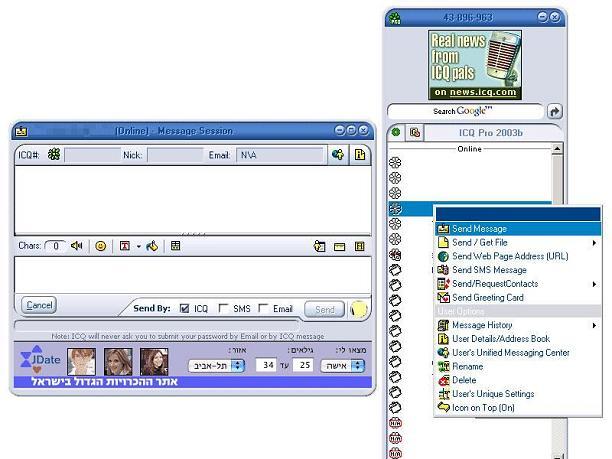Open User Details/Address Book
This screenshot has height=459, width=612.
tap(518, 339)
